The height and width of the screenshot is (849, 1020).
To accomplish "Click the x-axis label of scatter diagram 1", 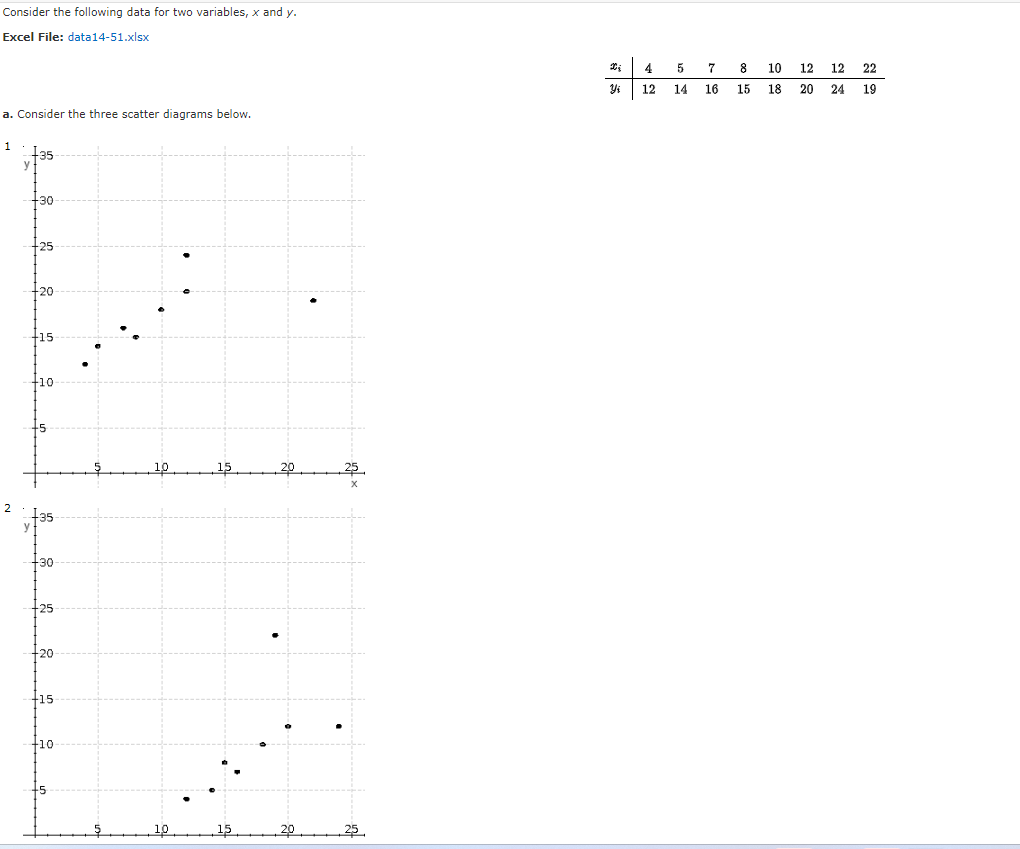I will click(353, 483).
